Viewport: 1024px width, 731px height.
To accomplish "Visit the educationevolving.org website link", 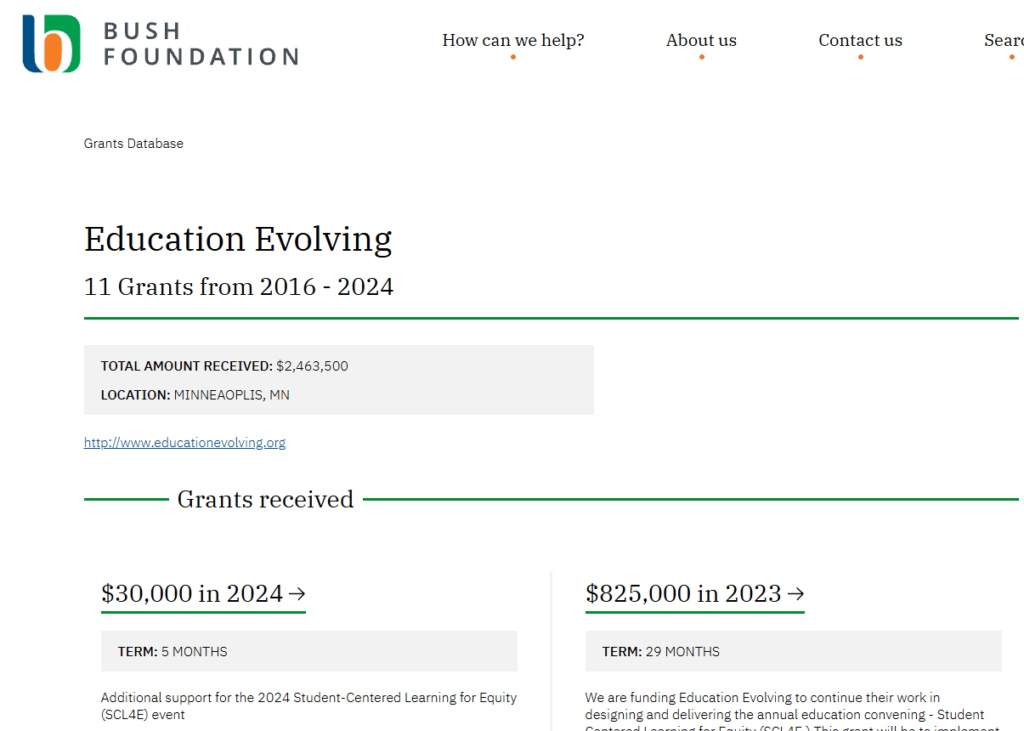I will pyautogui.click(x=184, y=442).
